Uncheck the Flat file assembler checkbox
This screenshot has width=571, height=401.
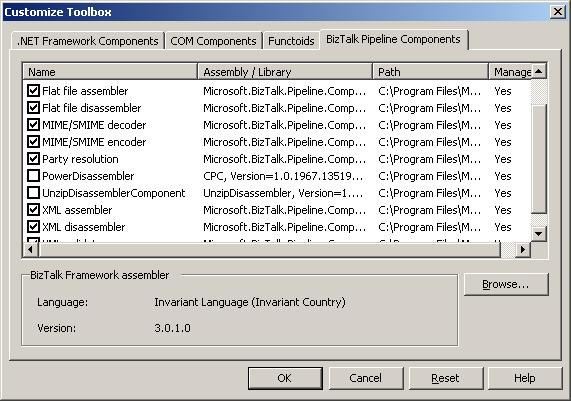coord(34,91)
